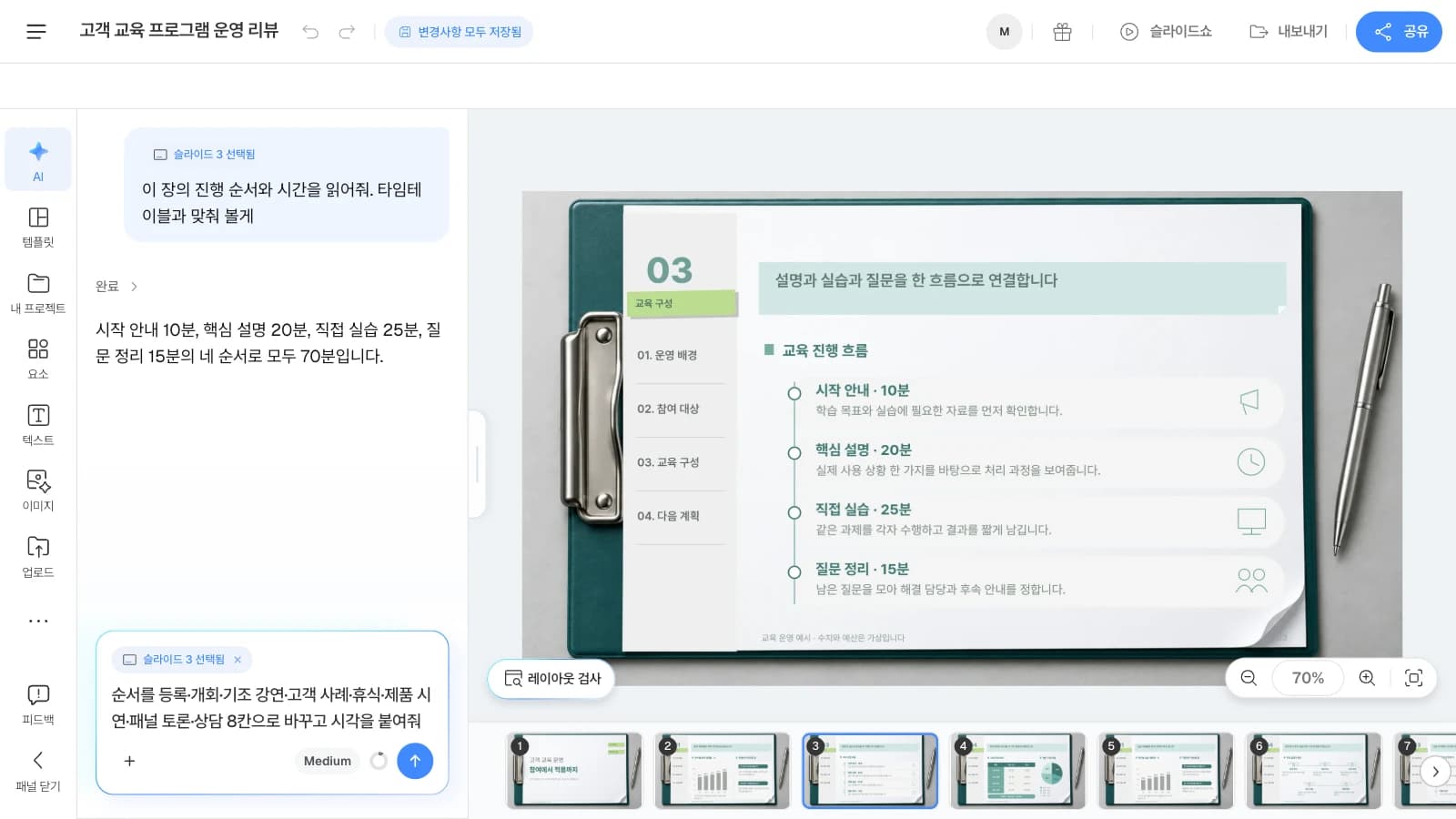This screenshot has height=819, width=1456.
Task: Open the 텍스트 text panel
Action: coord(38,425)
